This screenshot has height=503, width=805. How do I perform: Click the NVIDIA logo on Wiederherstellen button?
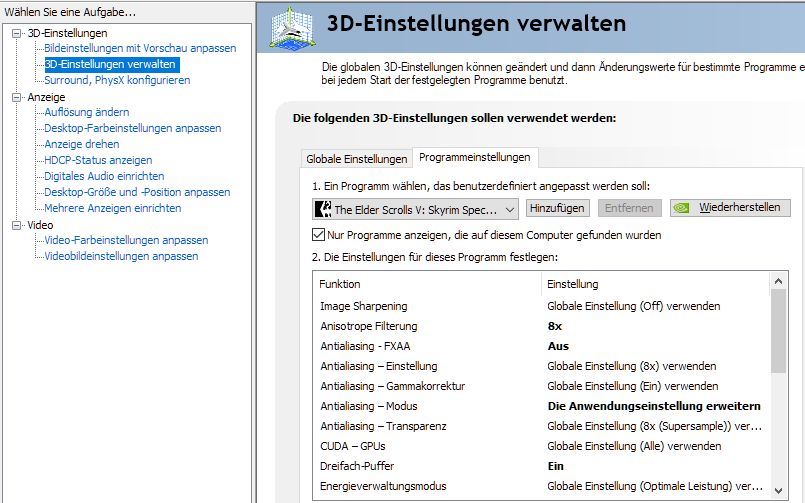click(681, 208)
